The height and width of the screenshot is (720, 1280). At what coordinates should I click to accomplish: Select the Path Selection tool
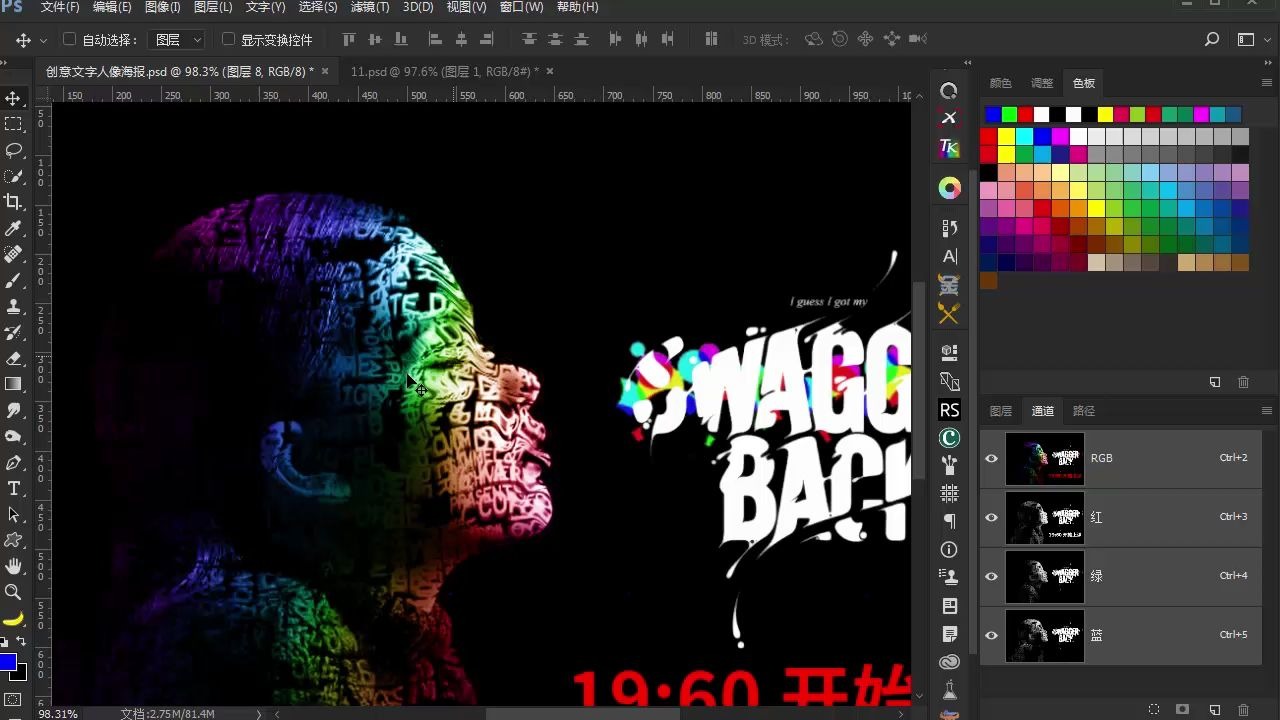pyautogui.click(x=14, y=514)
